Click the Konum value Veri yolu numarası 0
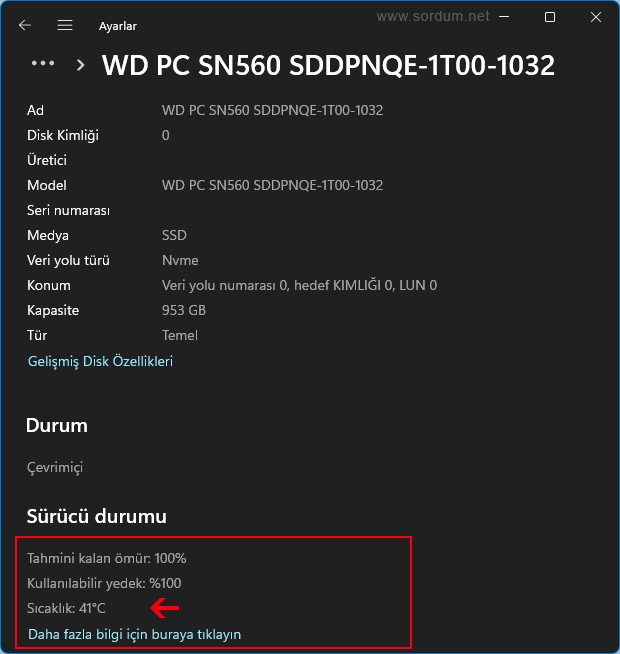620x654 pixels. click(x=299, y=285)
